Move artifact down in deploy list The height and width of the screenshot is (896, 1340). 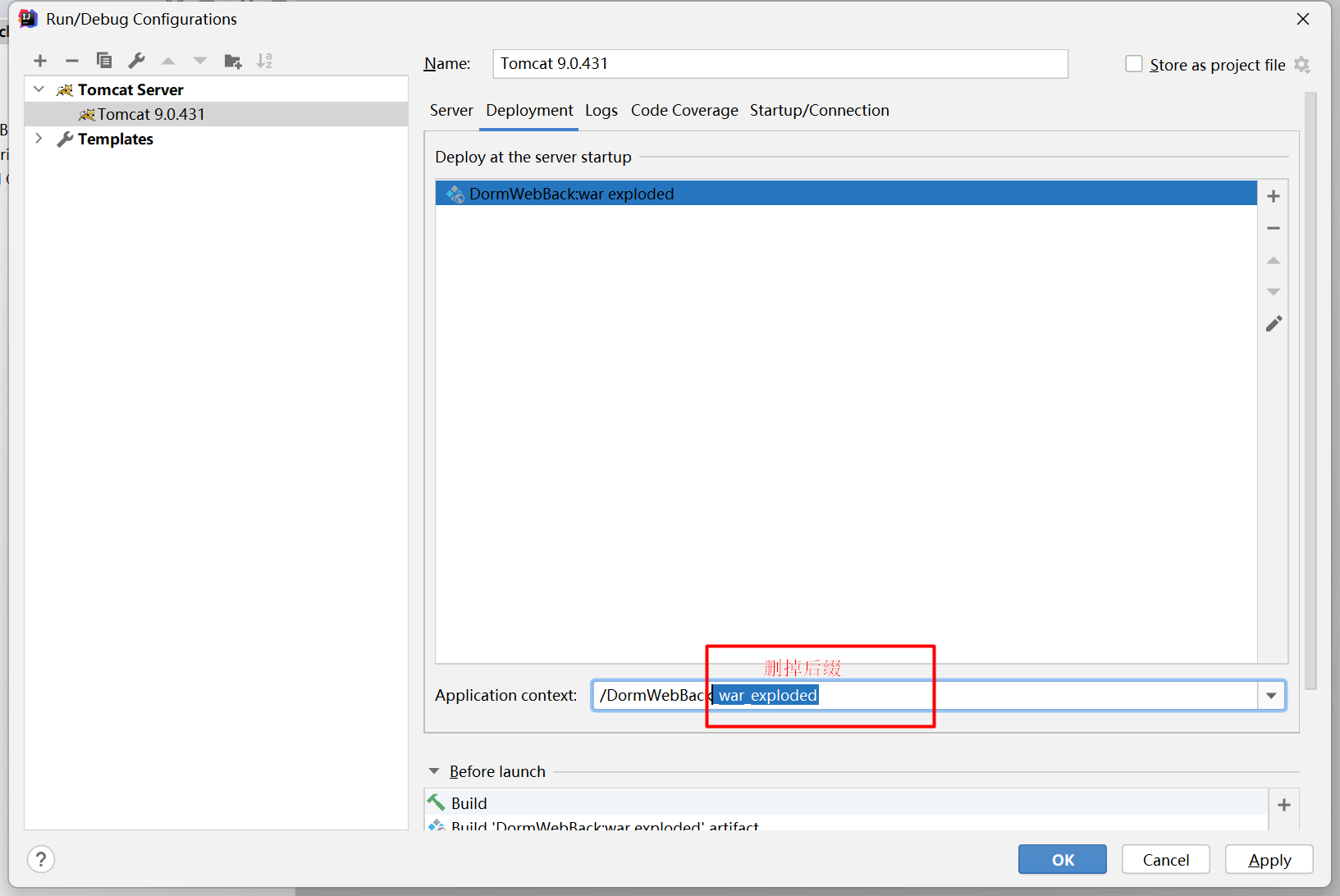(x=1274, y=292)
